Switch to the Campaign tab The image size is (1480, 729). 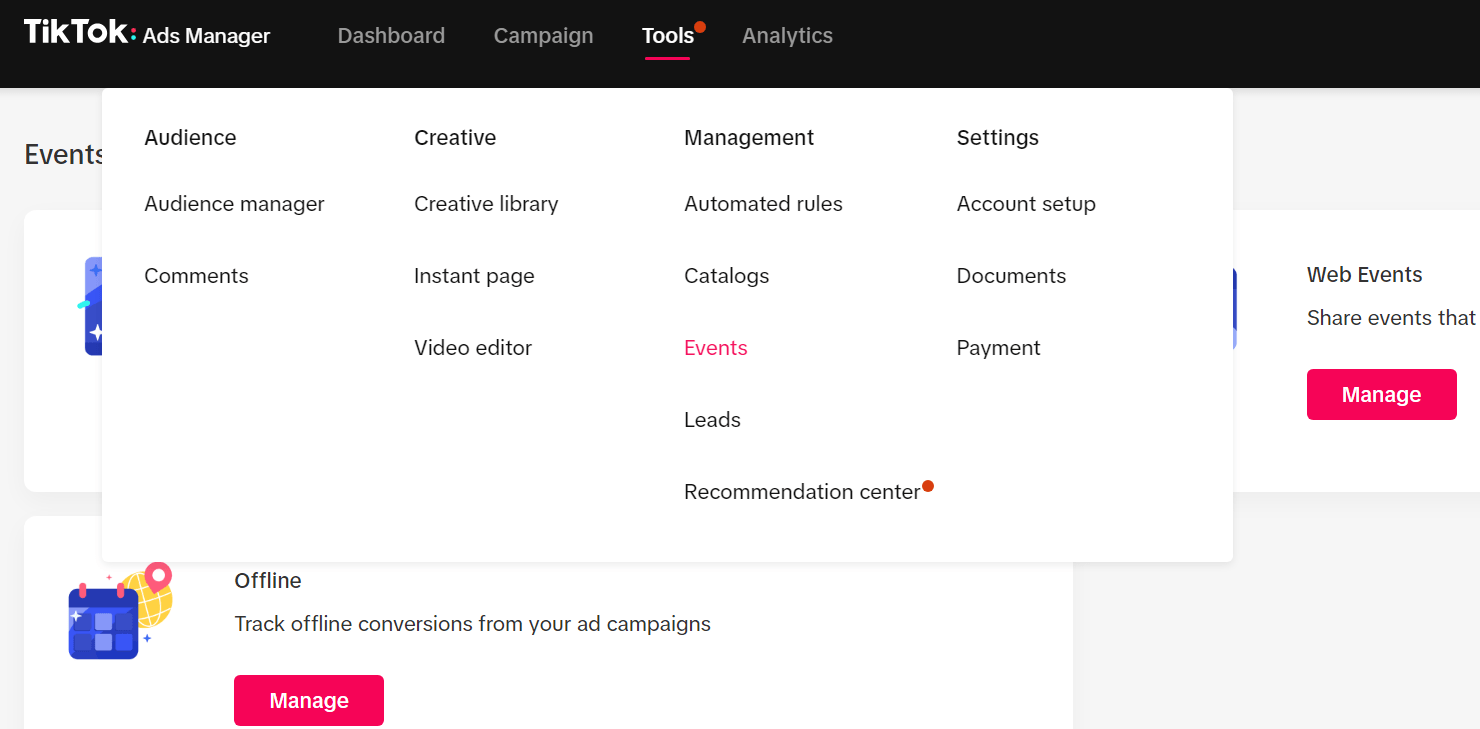543,36
